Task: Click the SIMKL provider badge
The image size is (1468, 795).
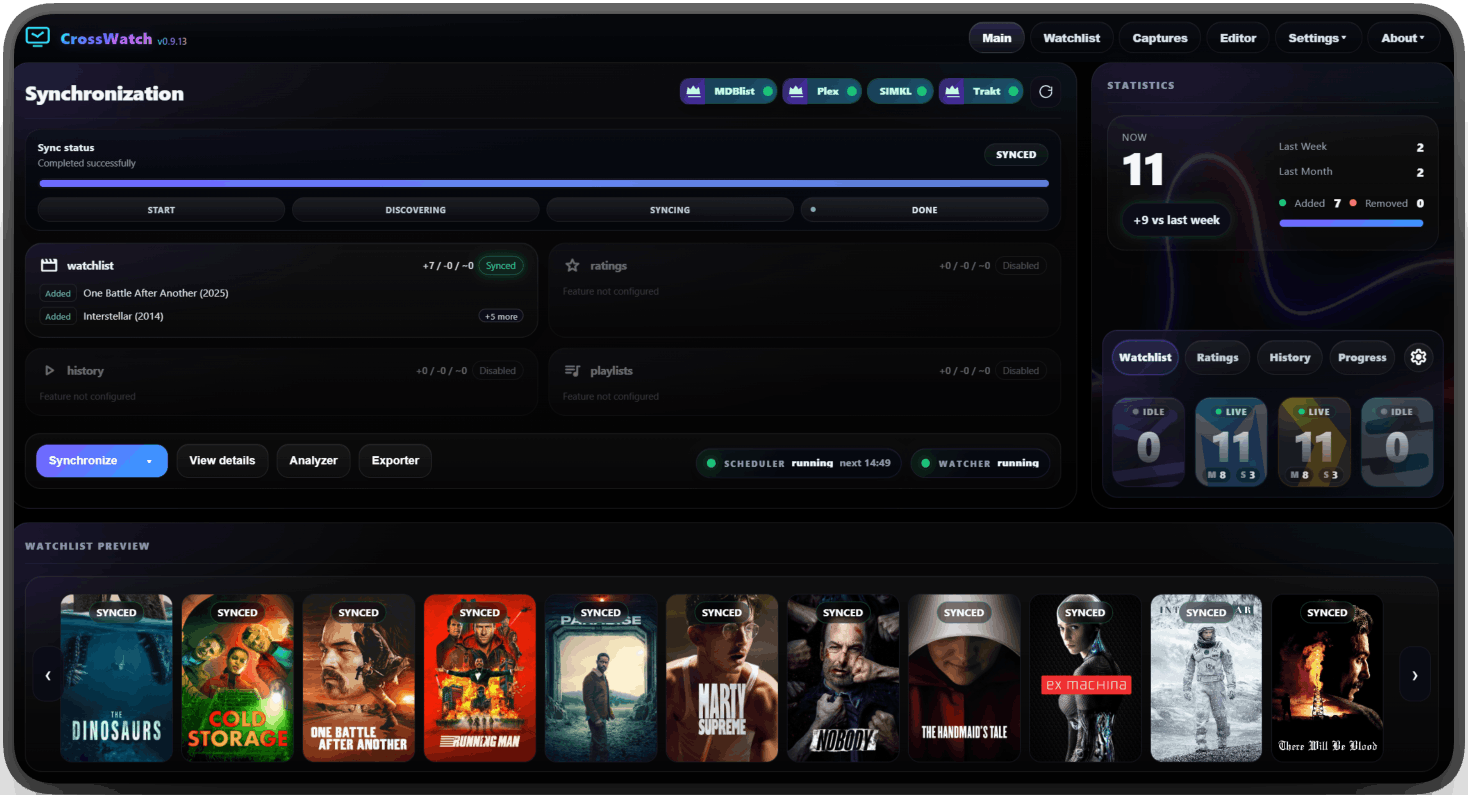Action: (x=900, y=92)
